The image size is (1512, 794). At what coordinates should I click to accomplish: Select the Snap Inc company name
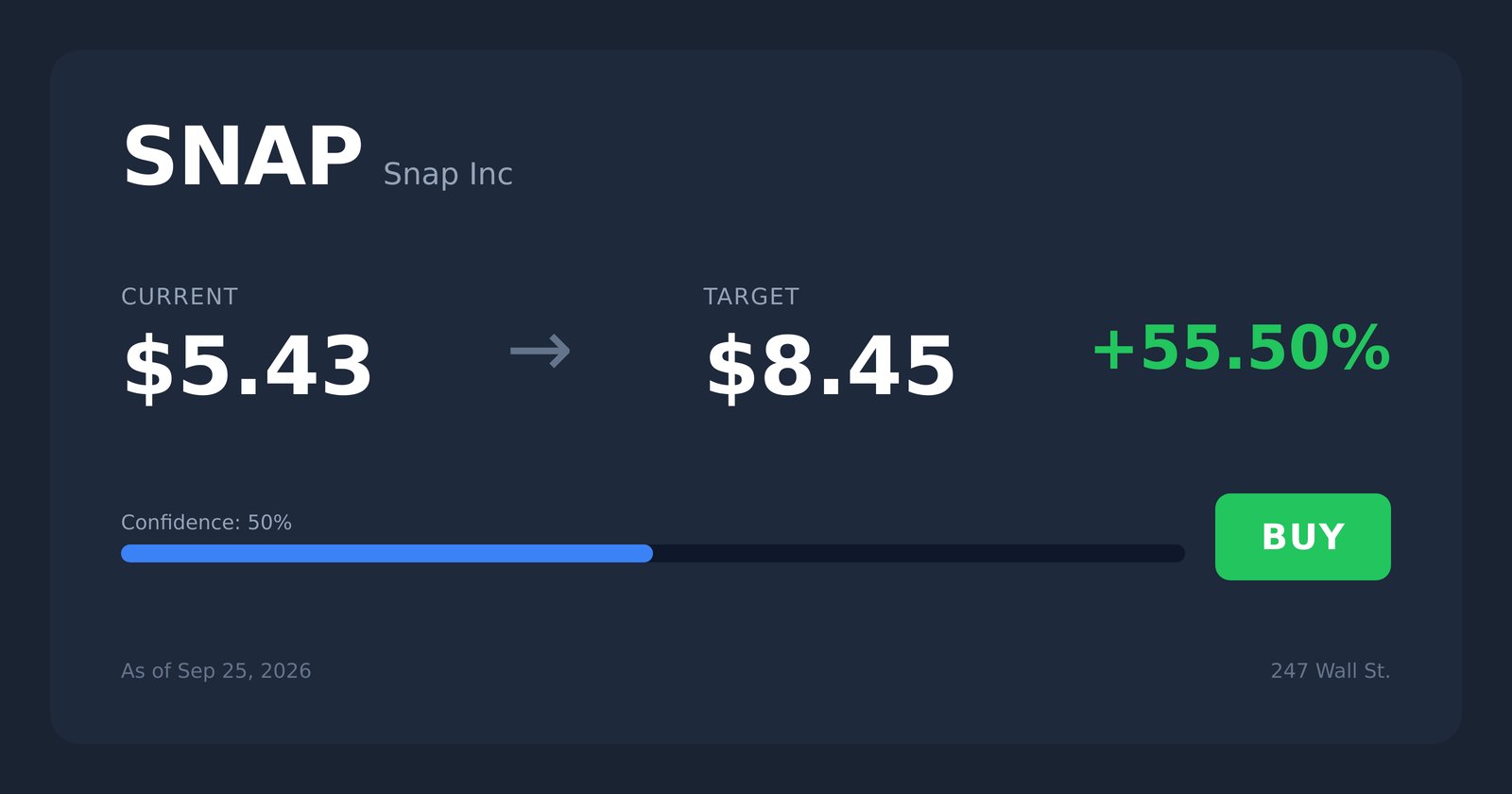[x=448, y=174]
